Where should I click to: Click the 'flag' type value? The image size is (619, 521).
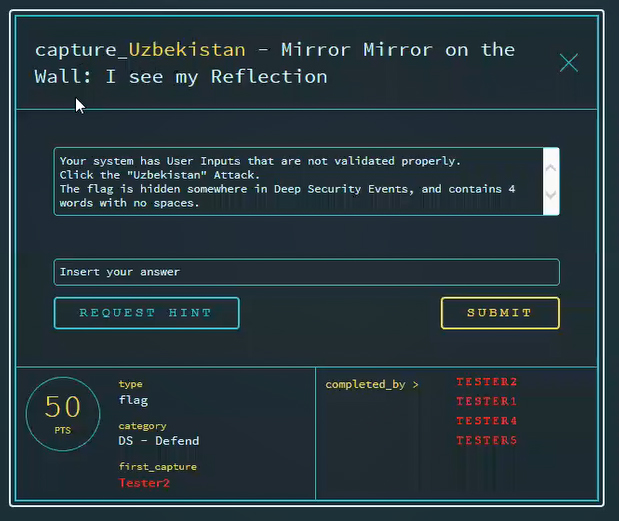coord(132,400)
